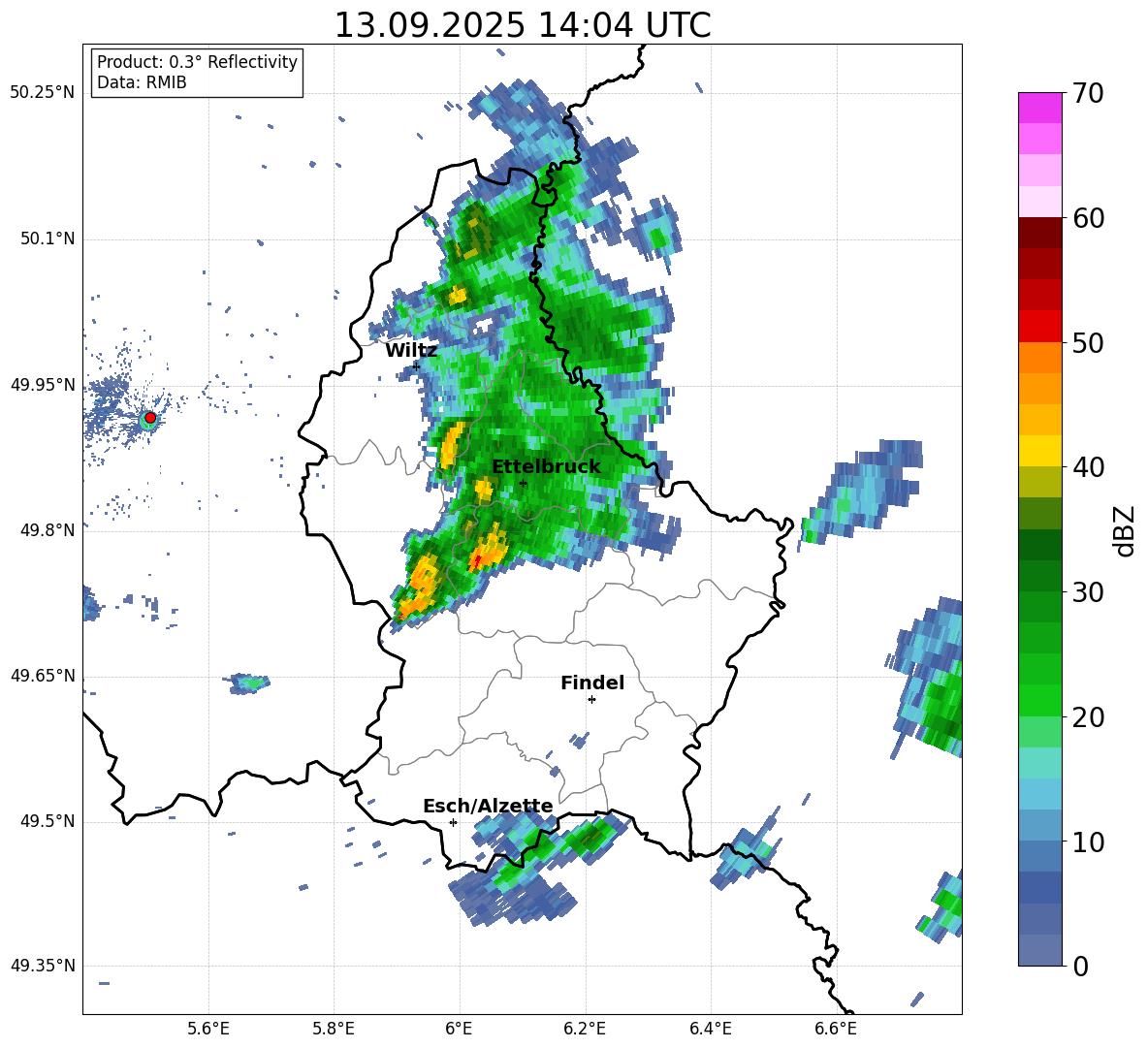Click the red high-reflectivity core southwest of Ettelbruck

477,561
